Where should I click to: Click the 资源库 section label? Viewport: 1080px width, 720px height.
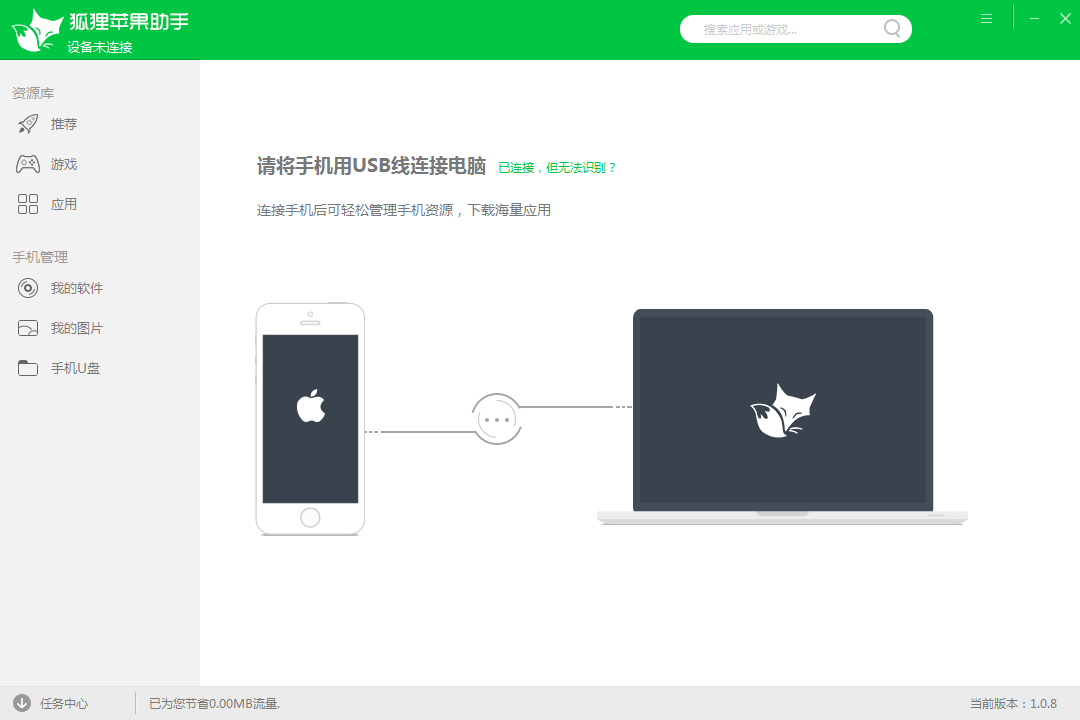tap(33, 93)
